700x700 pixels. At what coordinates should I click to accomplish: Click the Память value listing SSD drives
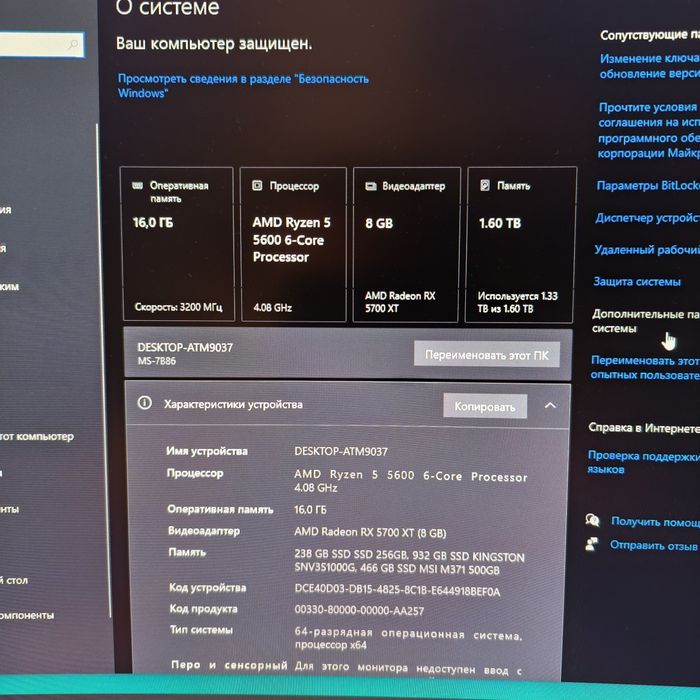[x=409, y=562]
